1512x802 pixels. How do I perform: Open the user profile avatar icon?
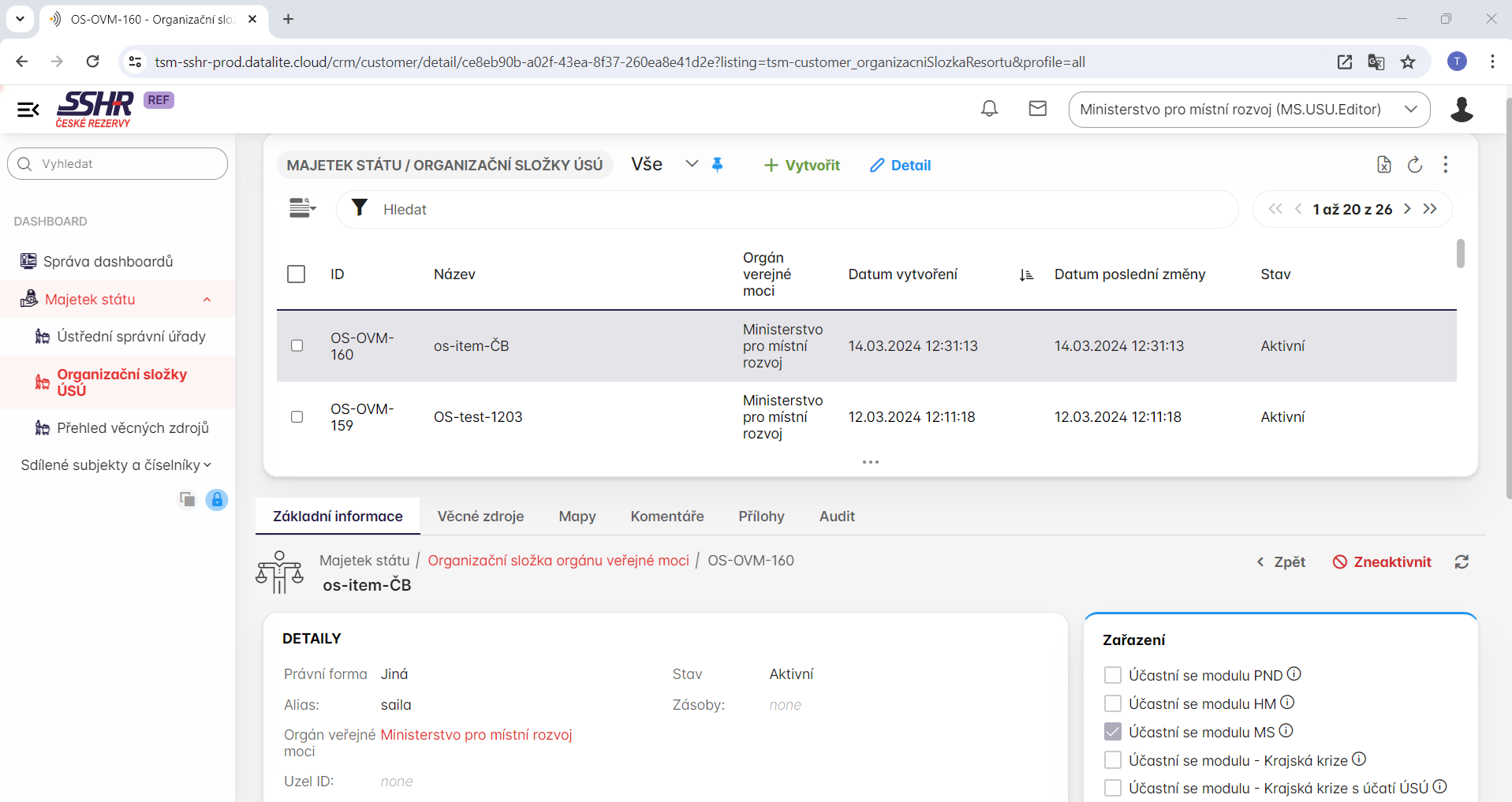click(x=1462, y=110)
